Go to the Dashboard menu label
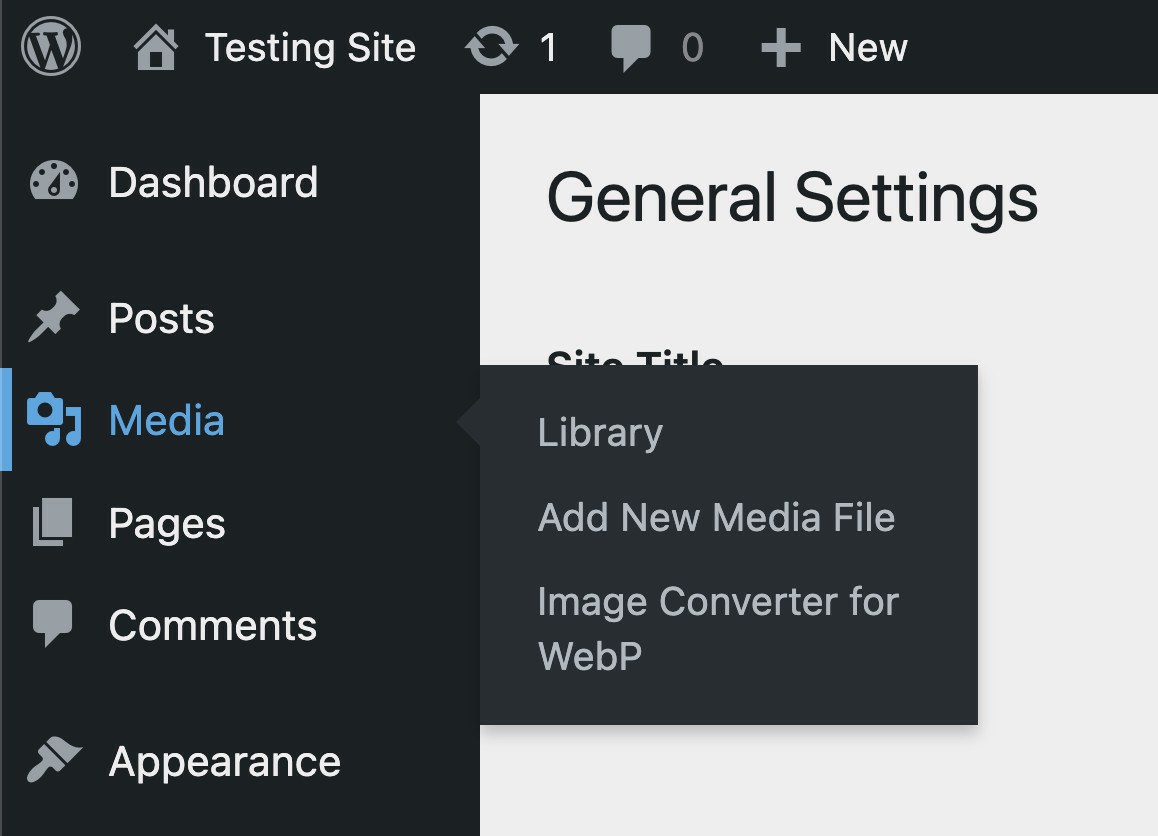The image size is (1158, 836). [x=213, y=183]
